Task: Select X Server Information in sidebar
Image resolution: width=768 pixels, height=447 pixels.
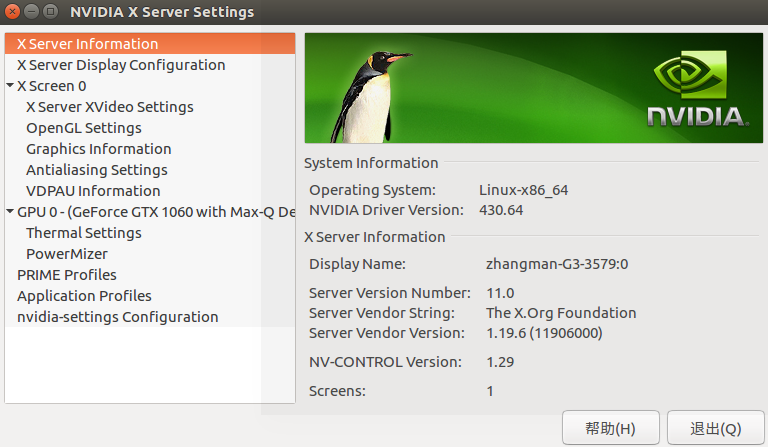Action: (150, 44)
